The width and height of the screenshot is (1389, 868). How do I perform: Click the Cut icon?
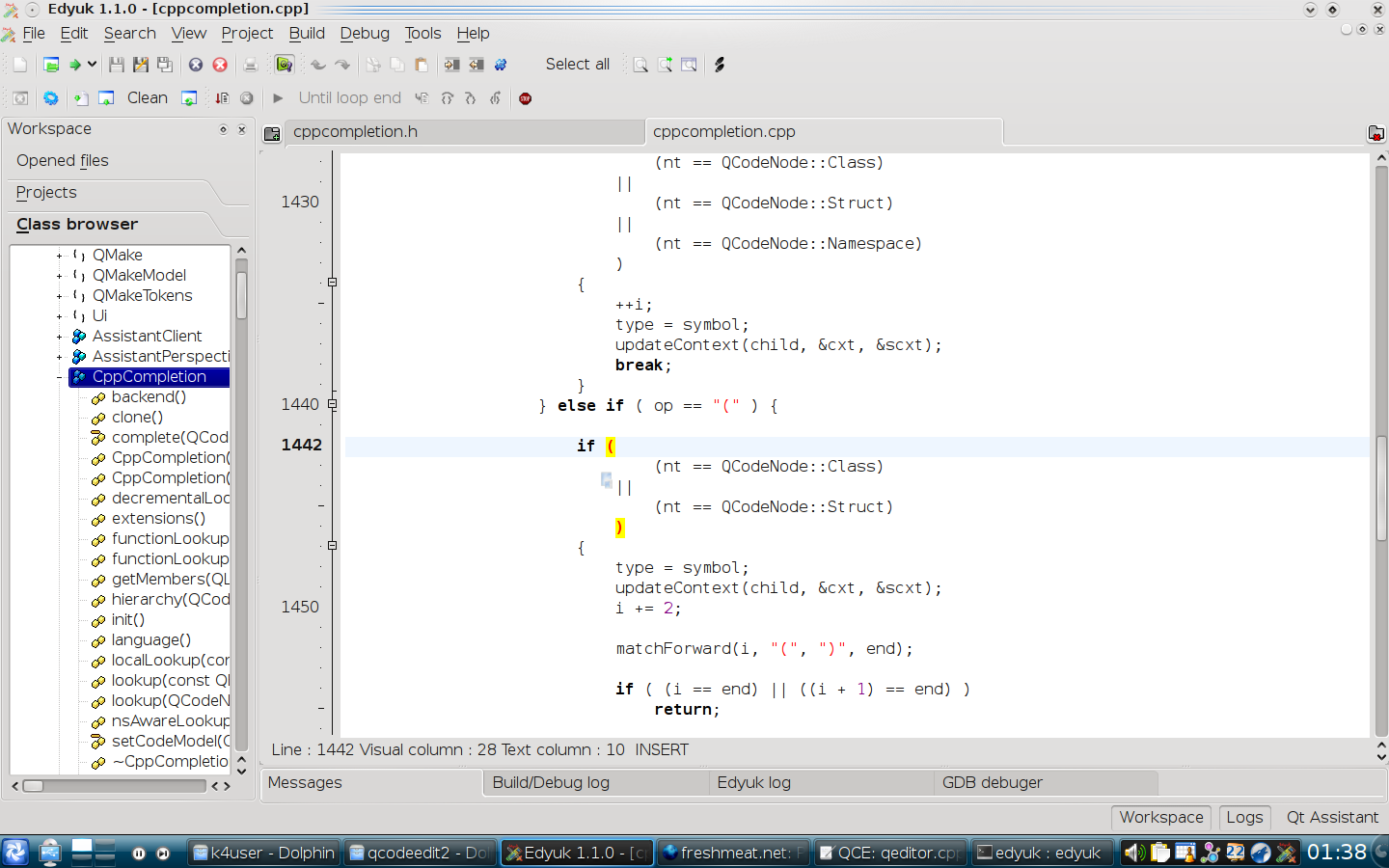click(x=373, y=65)
